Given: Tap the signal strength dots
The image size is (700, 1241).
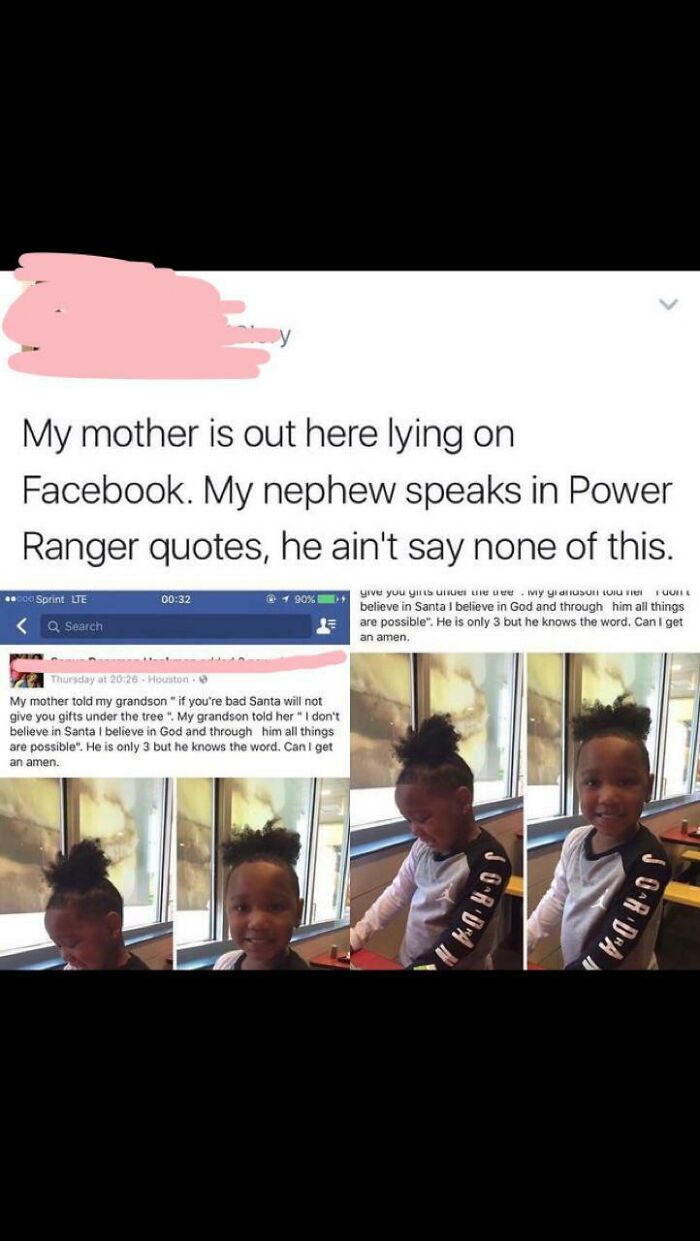Looking at the screenshot, I should click(x=18, y=599).
